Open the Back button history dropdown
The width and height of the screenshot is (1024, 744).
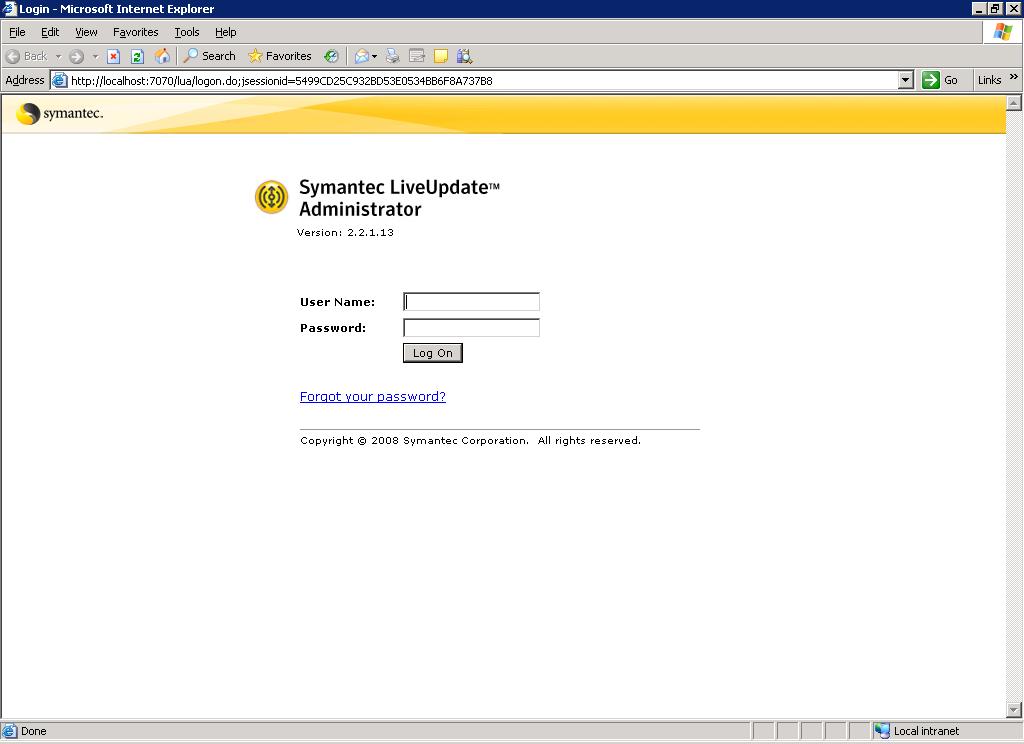(x=59, y=56)
